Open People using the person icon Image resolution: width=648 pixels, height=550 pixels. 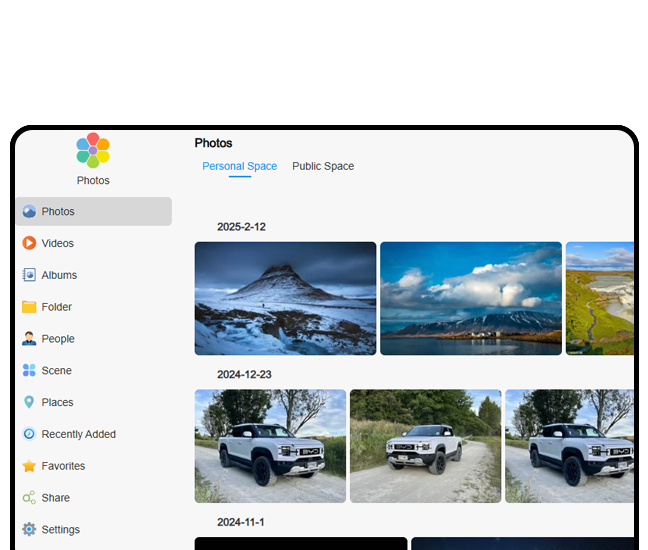point(29,339)
